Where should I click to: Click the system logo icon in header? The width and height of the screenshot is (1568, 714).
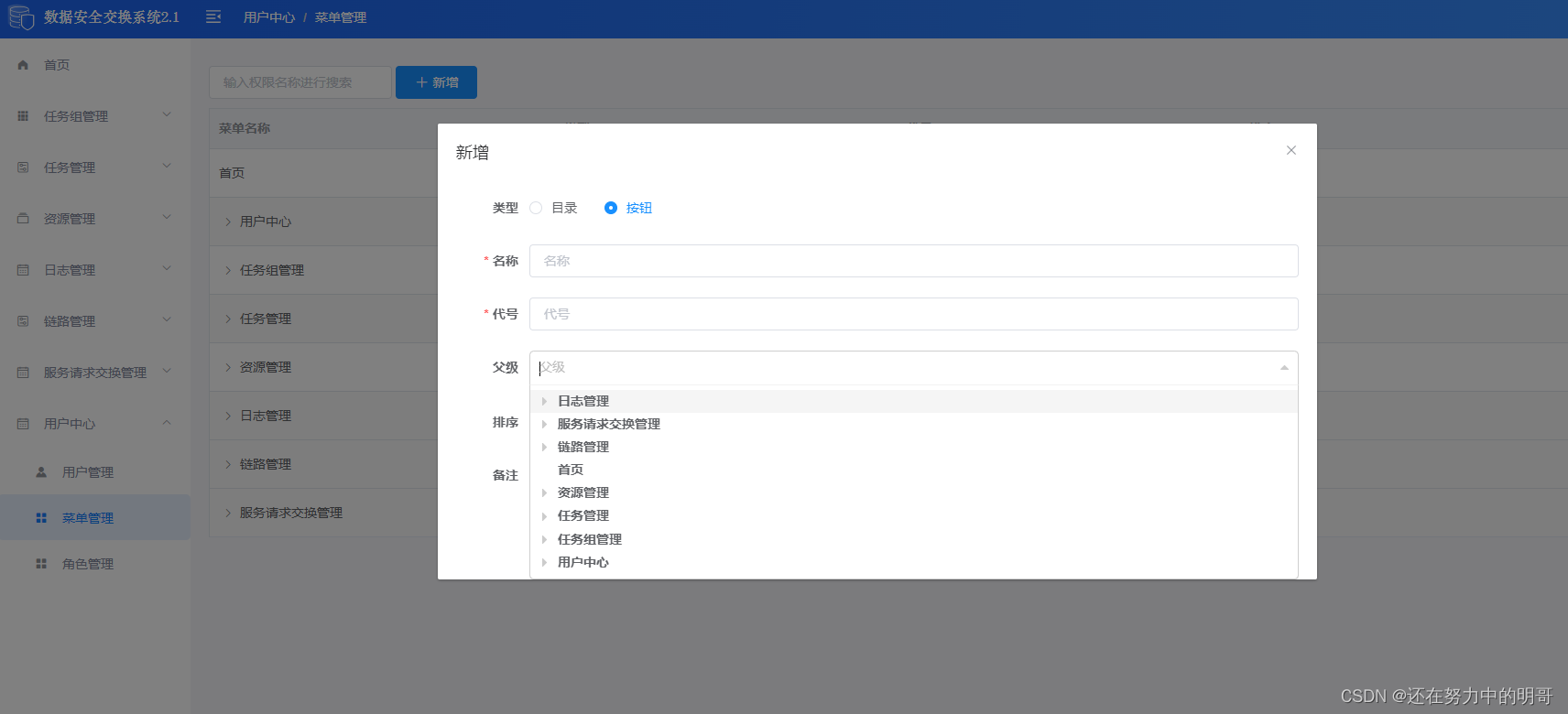click(x=21, y=17)
